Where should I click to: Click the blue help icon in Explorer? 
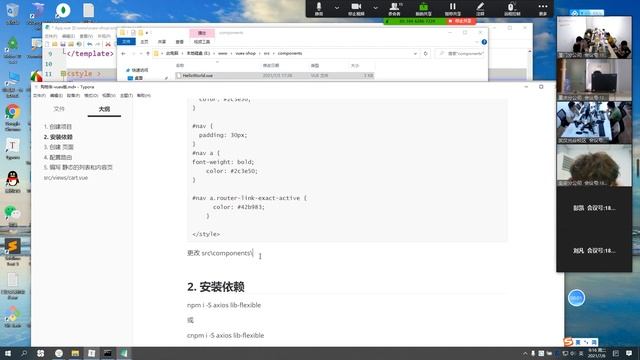[484, 42]
